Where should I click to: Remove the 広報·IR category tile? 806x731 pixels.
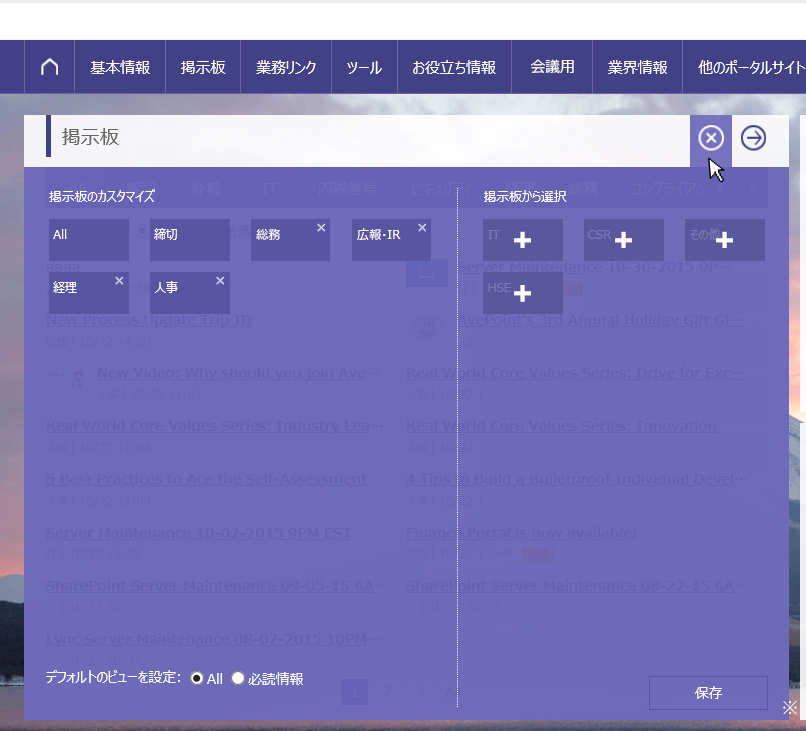tap(422, 228)
